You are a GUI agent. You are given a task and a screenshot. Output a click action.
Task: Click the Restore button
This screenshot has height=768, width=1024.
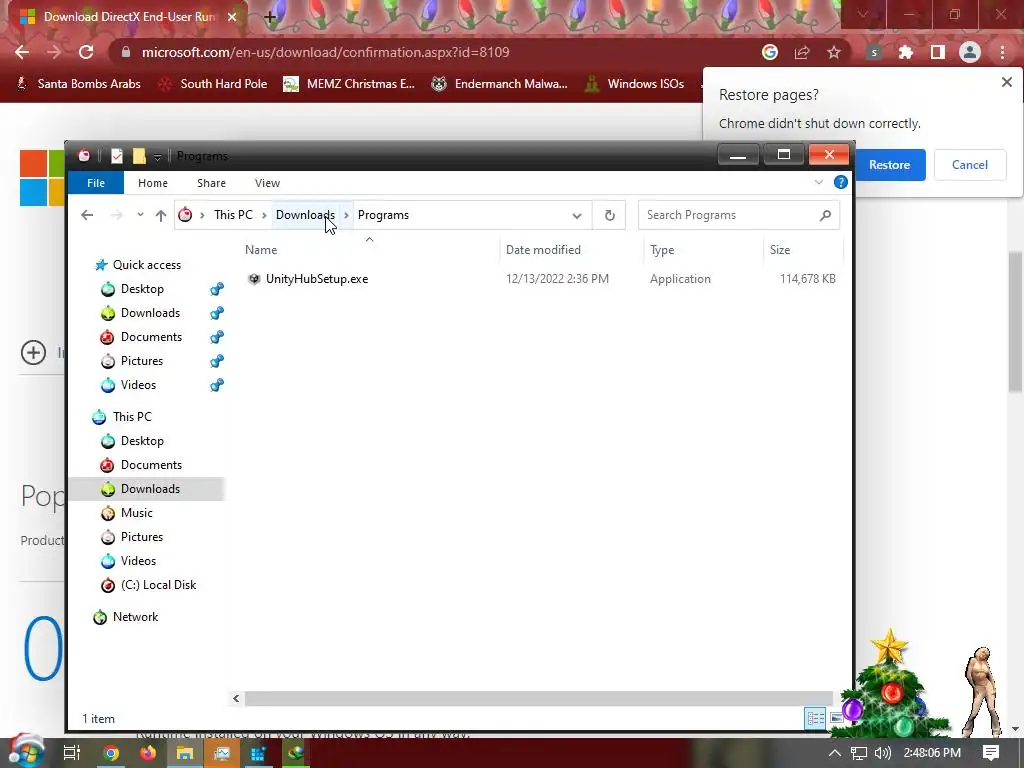tap(890, 165)
